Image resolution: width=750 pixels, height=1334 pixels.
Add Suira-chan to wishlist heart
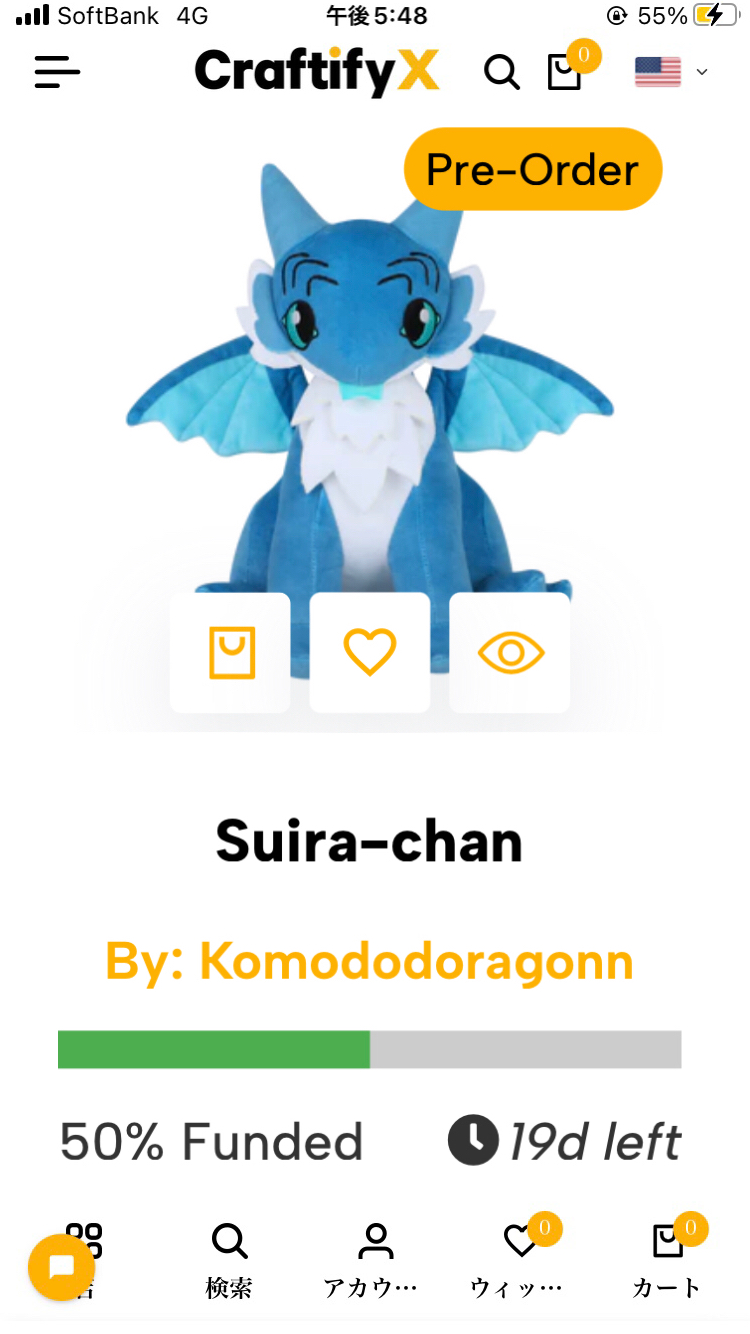tap(370, 653)
